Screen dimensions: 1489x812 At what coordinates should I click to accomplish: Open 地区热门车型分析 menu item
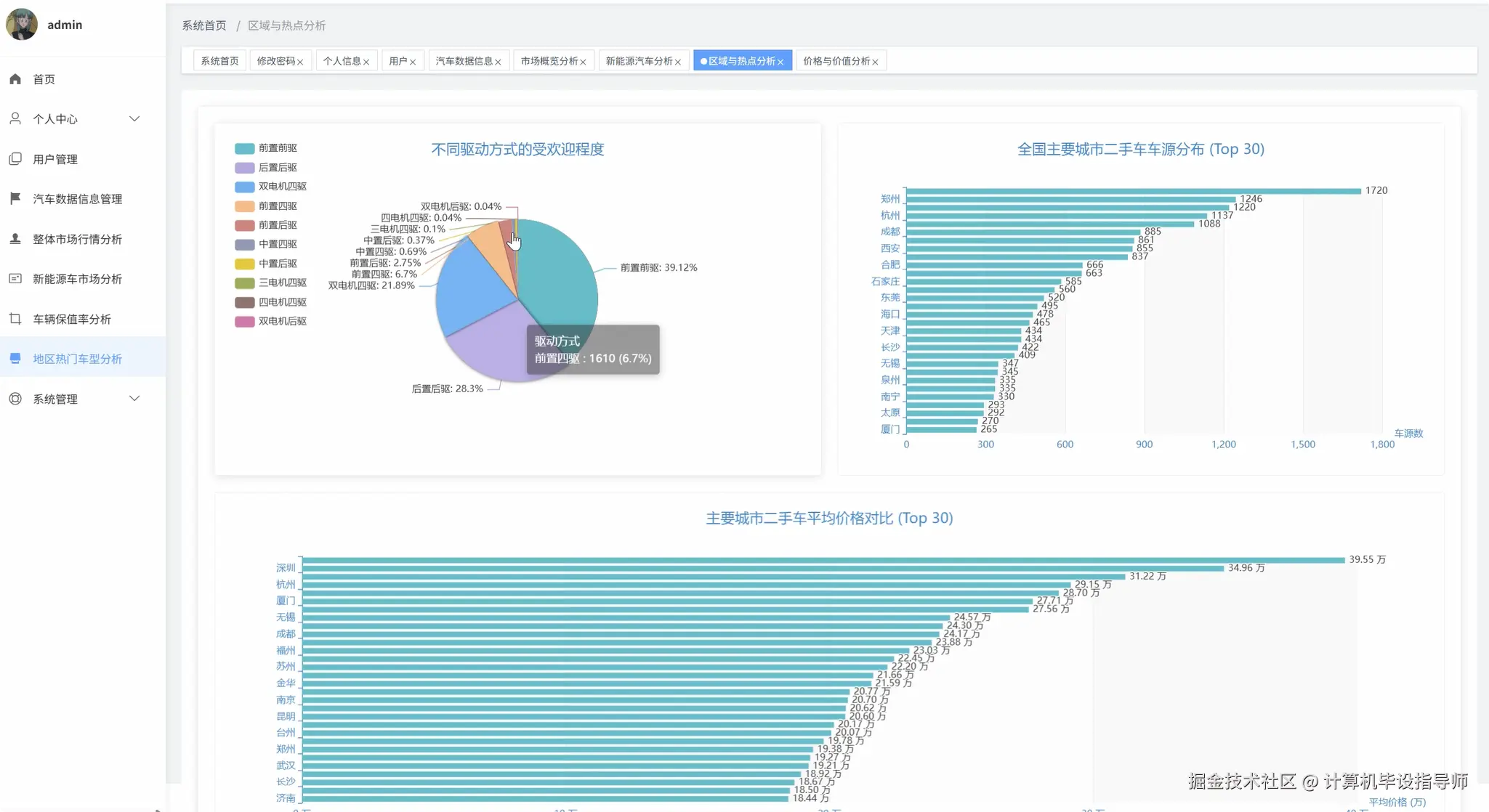coord(77,359)
